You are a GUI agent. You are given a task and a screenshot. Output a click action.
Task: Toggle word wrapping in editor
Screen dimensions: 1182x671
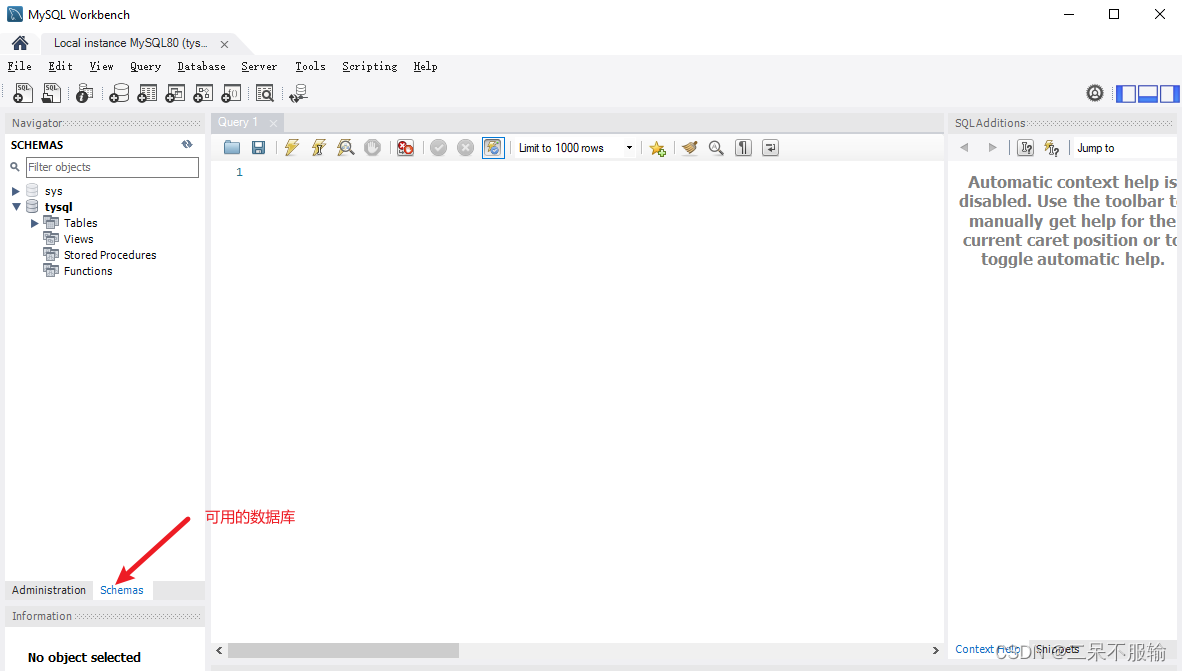770,148
